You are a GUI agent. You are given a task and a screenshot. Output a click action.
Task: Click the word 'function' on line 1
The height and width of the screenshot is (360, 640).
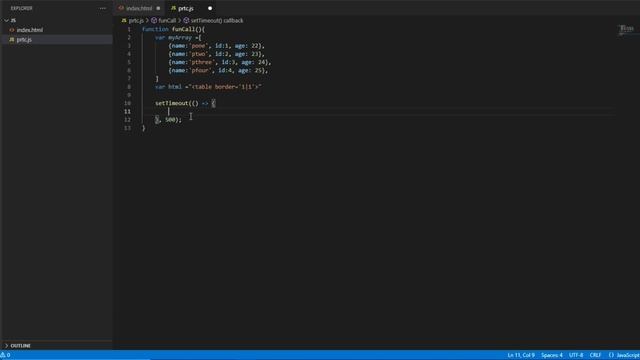point(155,29)
